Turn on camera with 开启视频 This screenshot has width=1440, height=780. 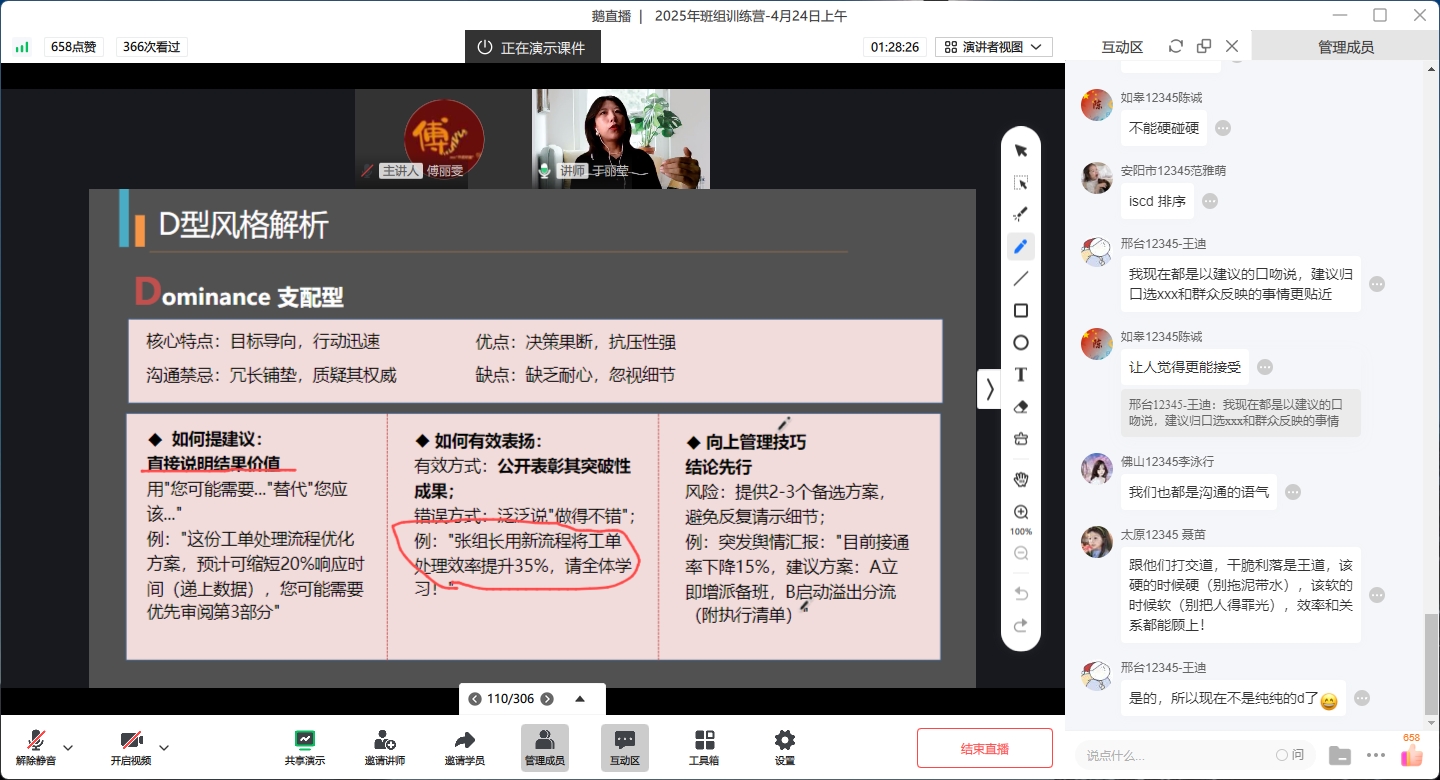click(x=131, y=746)
